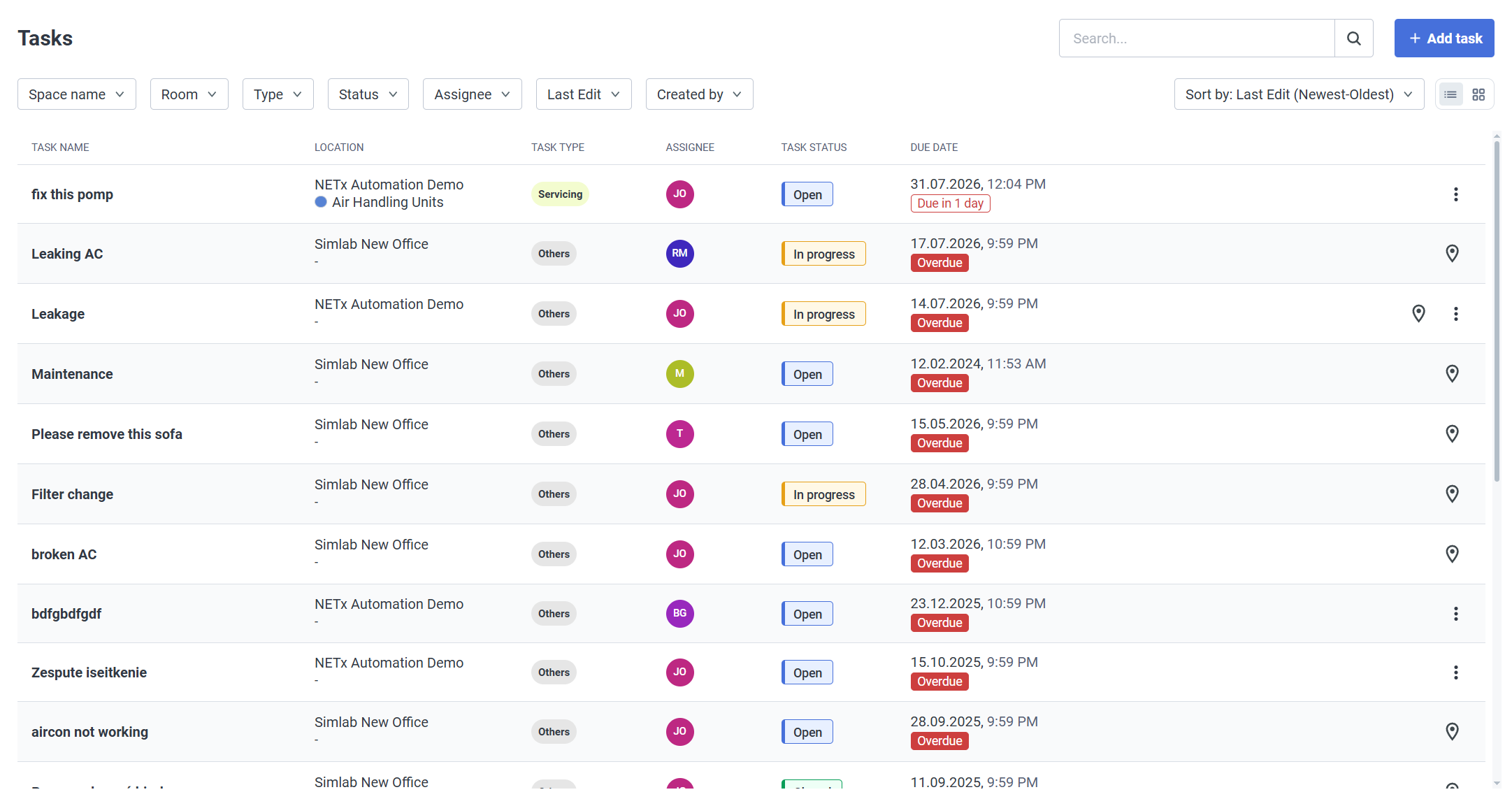Click due date 12.02.2024, 11:53 AM

[978, 364]
